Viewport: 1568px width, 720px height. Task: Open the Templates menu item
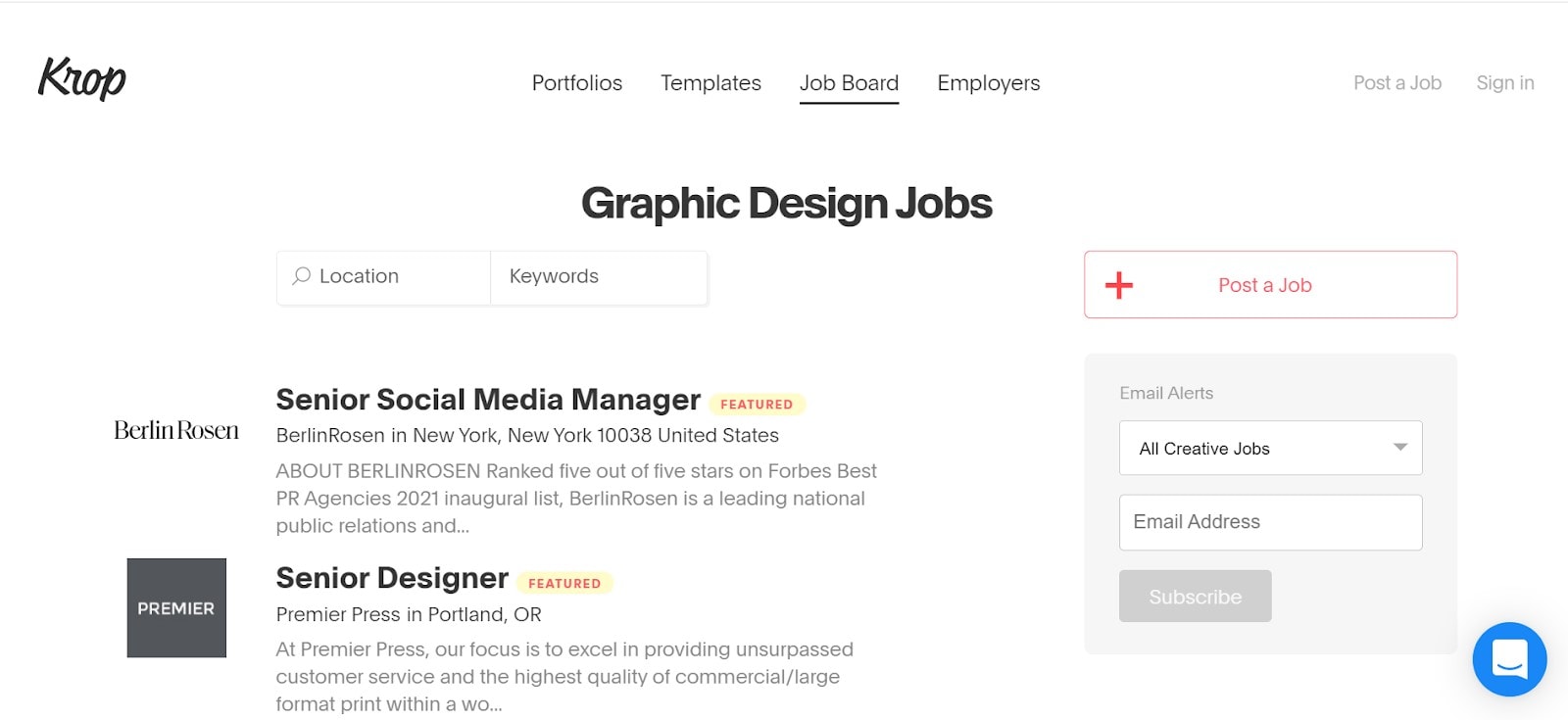click(x=710, y=83)
